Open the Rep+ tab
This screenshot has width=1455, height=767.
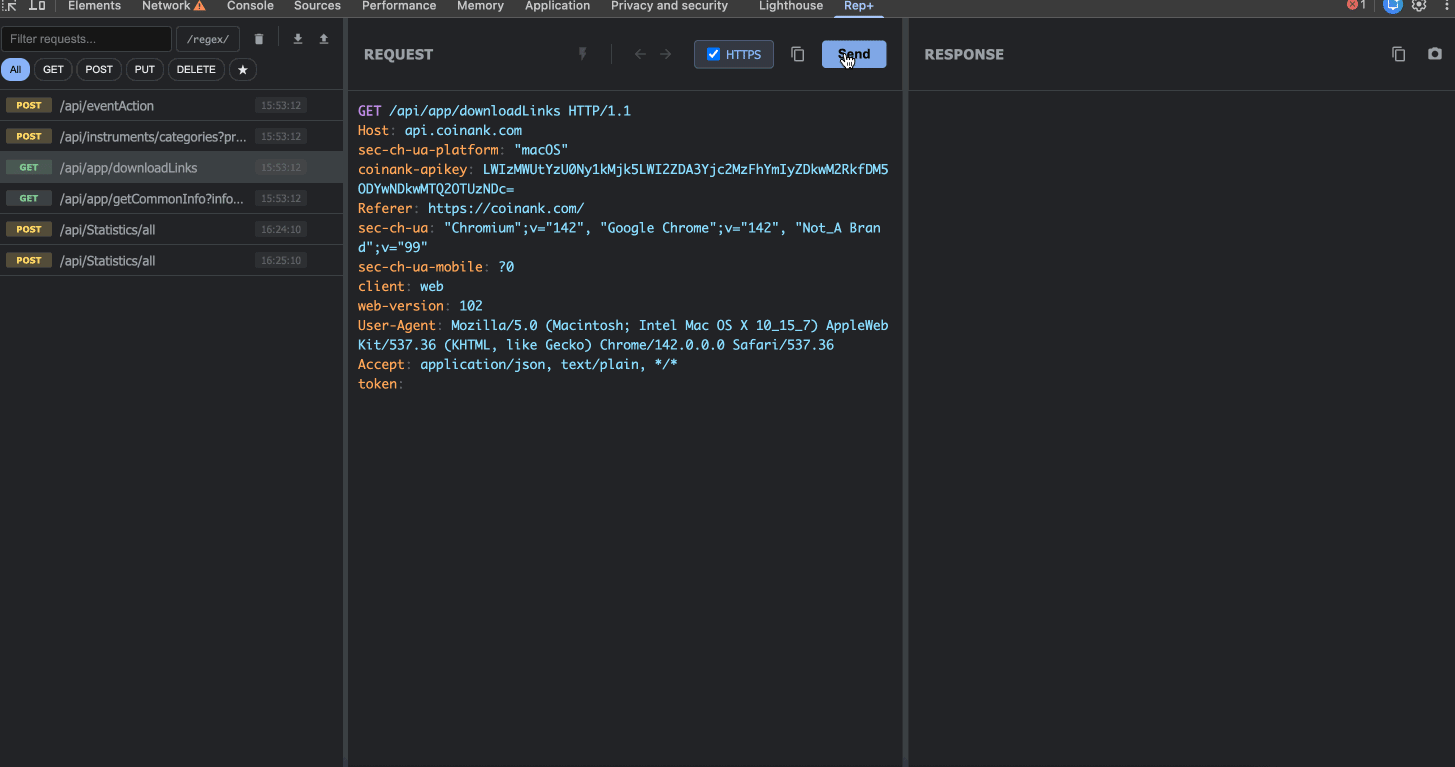[858, 6]
